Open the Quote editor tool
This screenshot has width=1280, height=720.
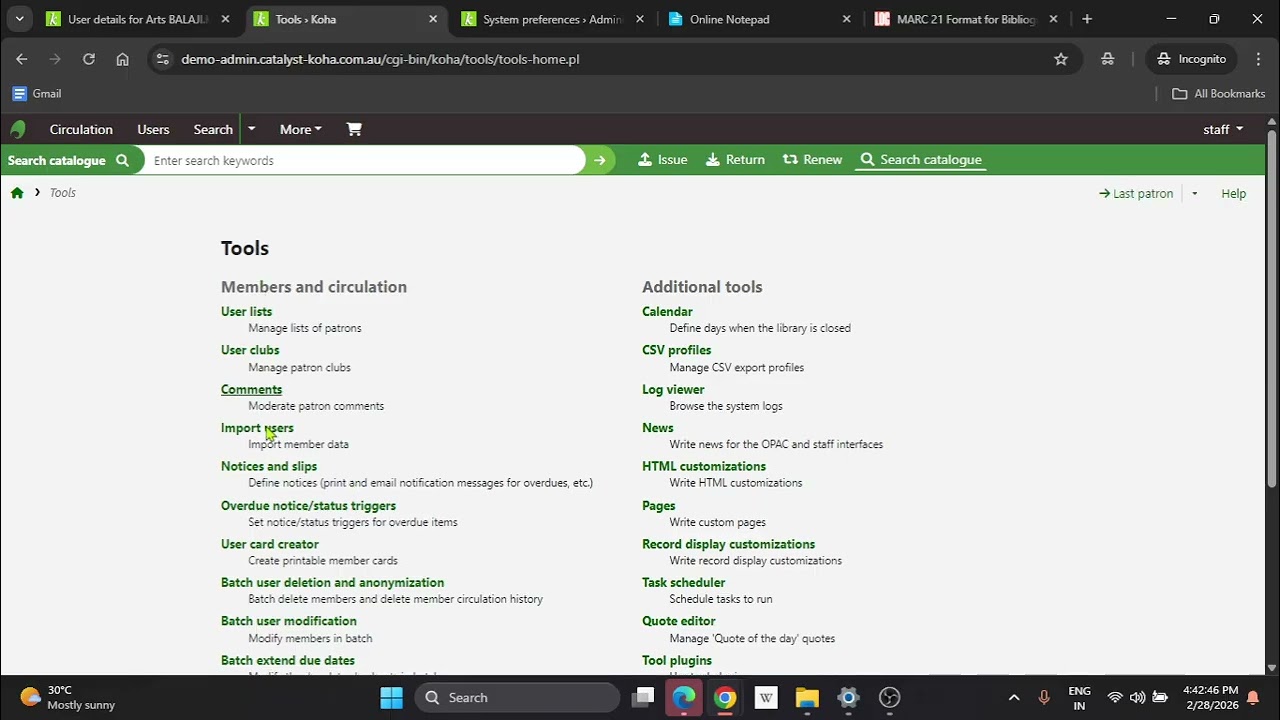(x=679, y=621)
